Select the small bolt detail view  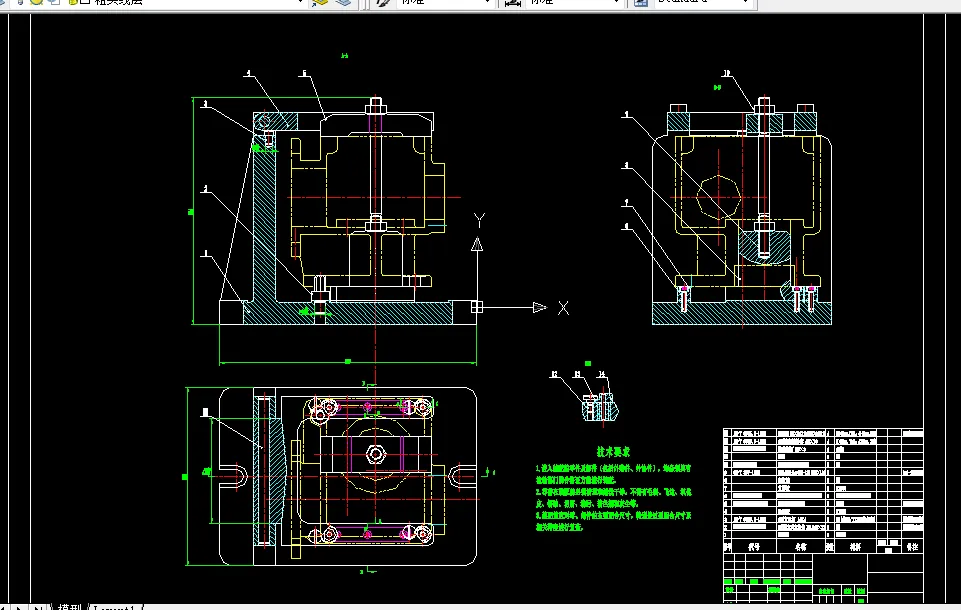(x=601, y=408)
